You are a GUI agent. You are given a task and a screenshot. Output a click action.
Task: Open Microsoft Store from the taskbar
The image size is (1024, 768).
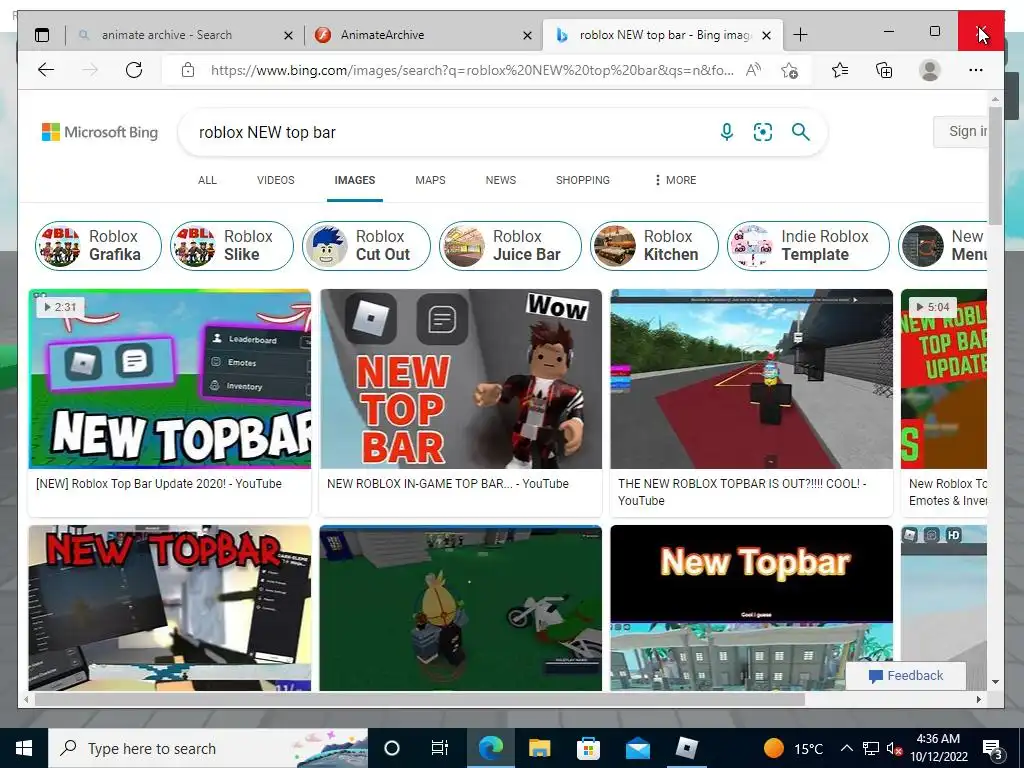588,748
